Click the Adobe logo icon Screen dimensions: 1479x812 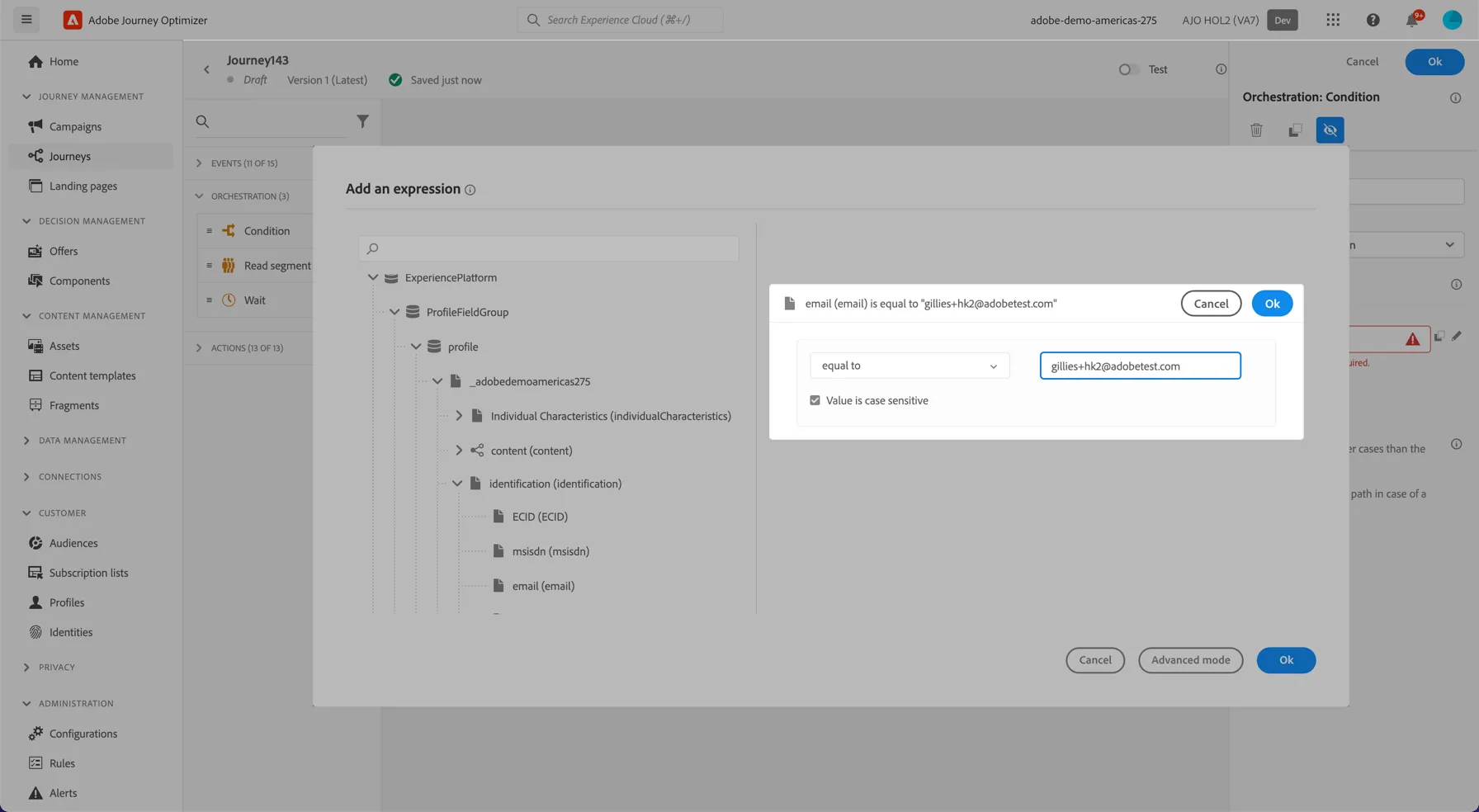tap(73, 20)
